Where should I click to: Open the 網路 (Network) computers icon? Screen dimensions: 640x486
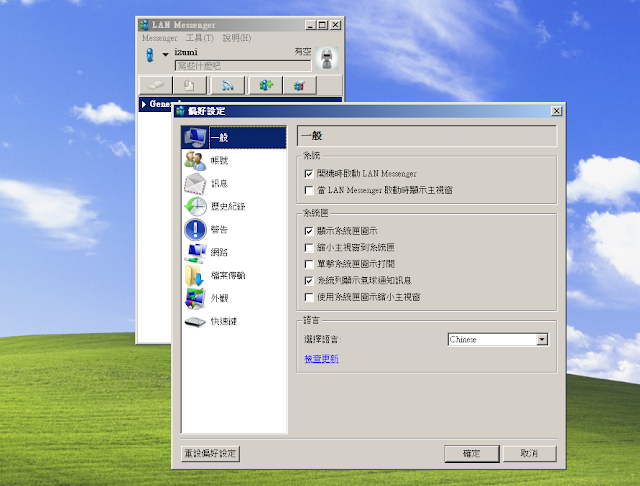(195, 252)
